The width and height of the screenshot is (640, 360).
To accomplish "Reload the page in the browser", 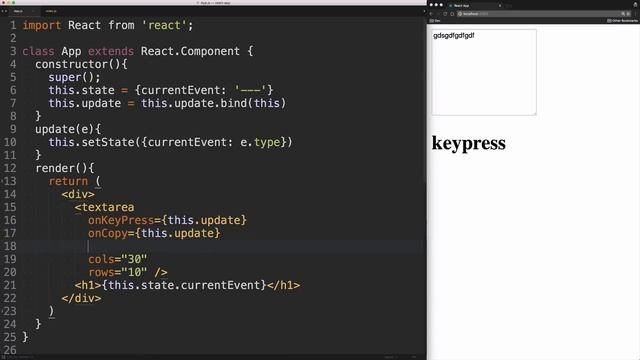I will point(445,14).
